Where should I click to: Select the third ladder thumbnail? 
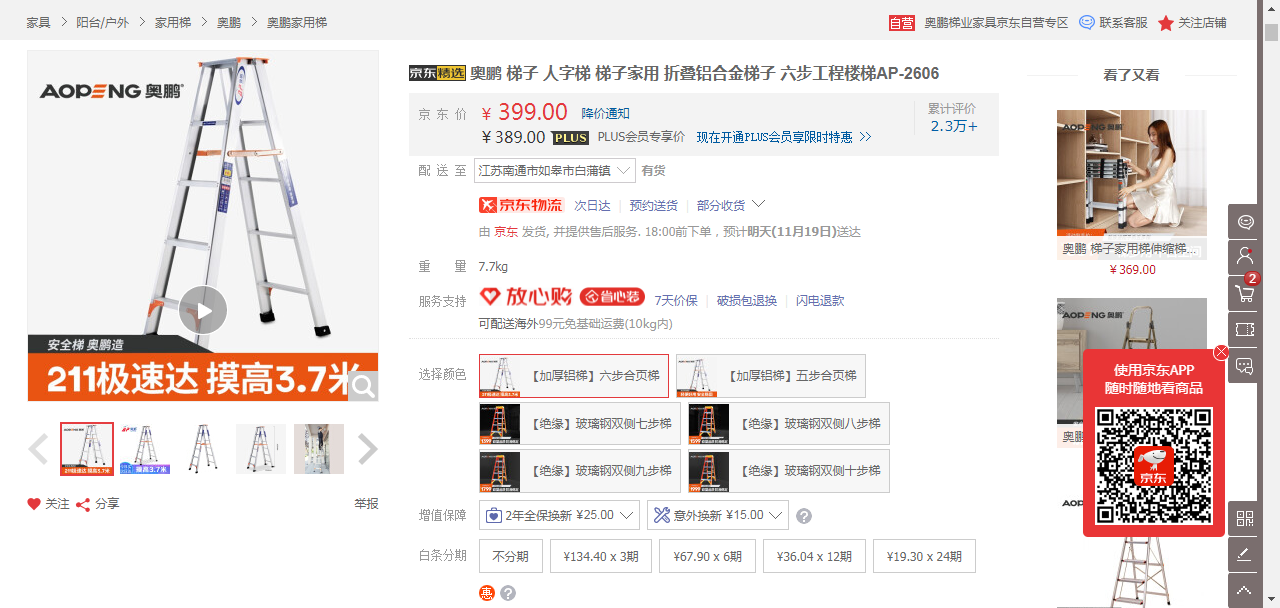(203, 449)
